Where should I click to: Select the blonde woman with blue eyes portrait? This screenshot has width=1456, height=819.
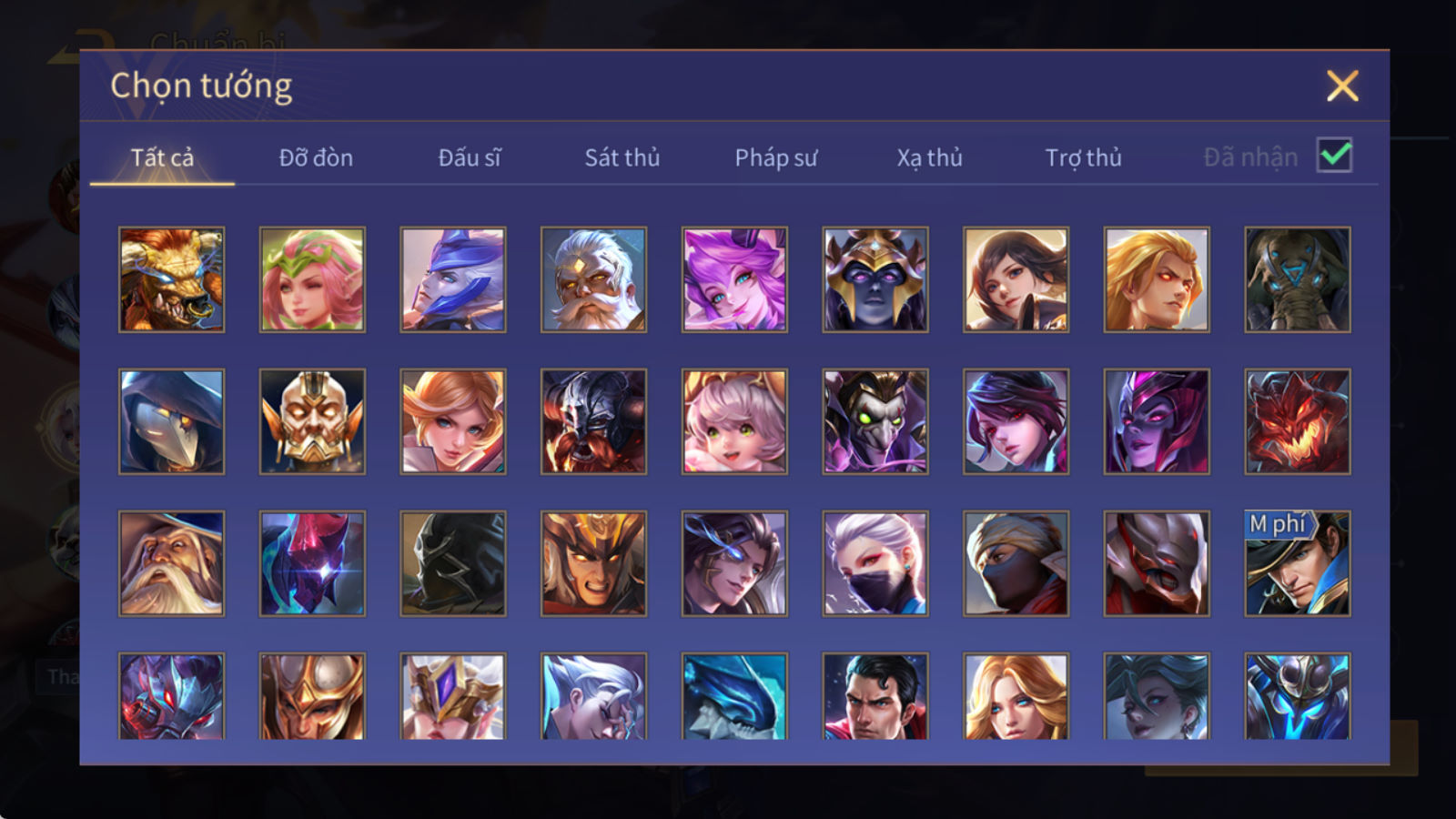(x=1016, y=695)
